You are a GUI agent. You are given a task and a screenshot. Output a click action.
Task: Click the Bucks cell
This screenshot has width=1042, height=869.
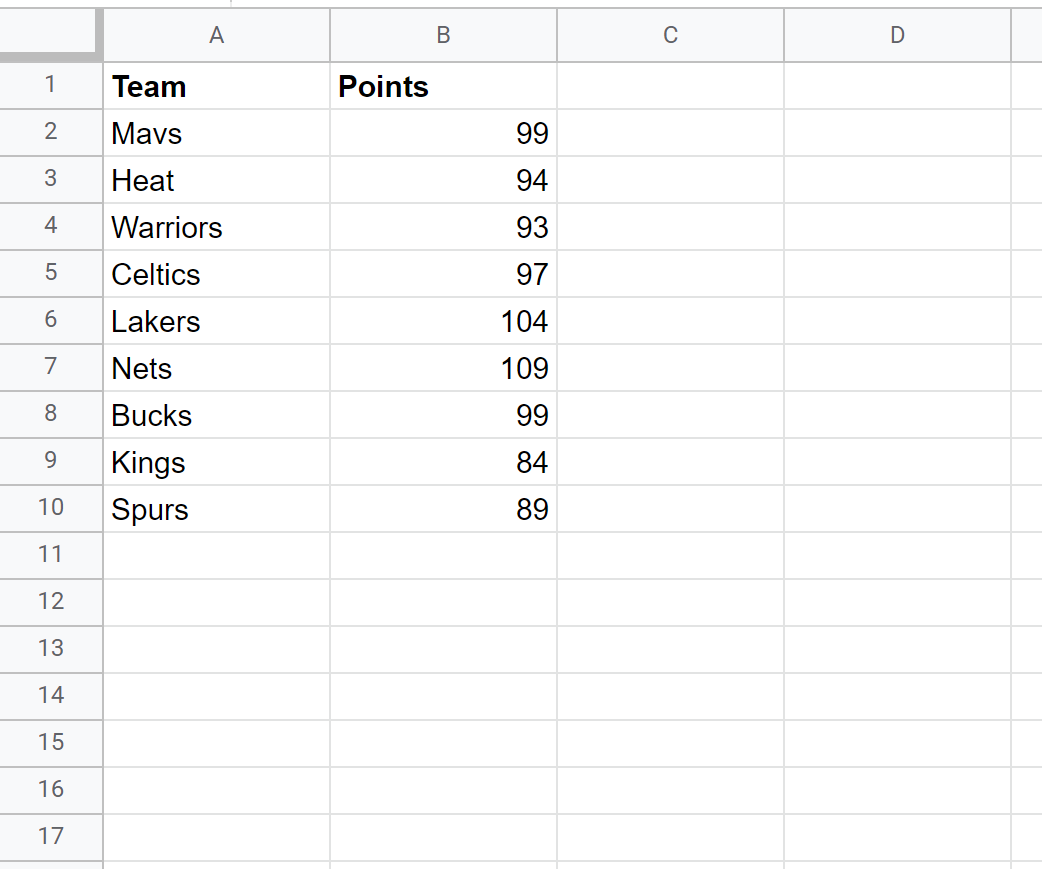click(216, 415)
